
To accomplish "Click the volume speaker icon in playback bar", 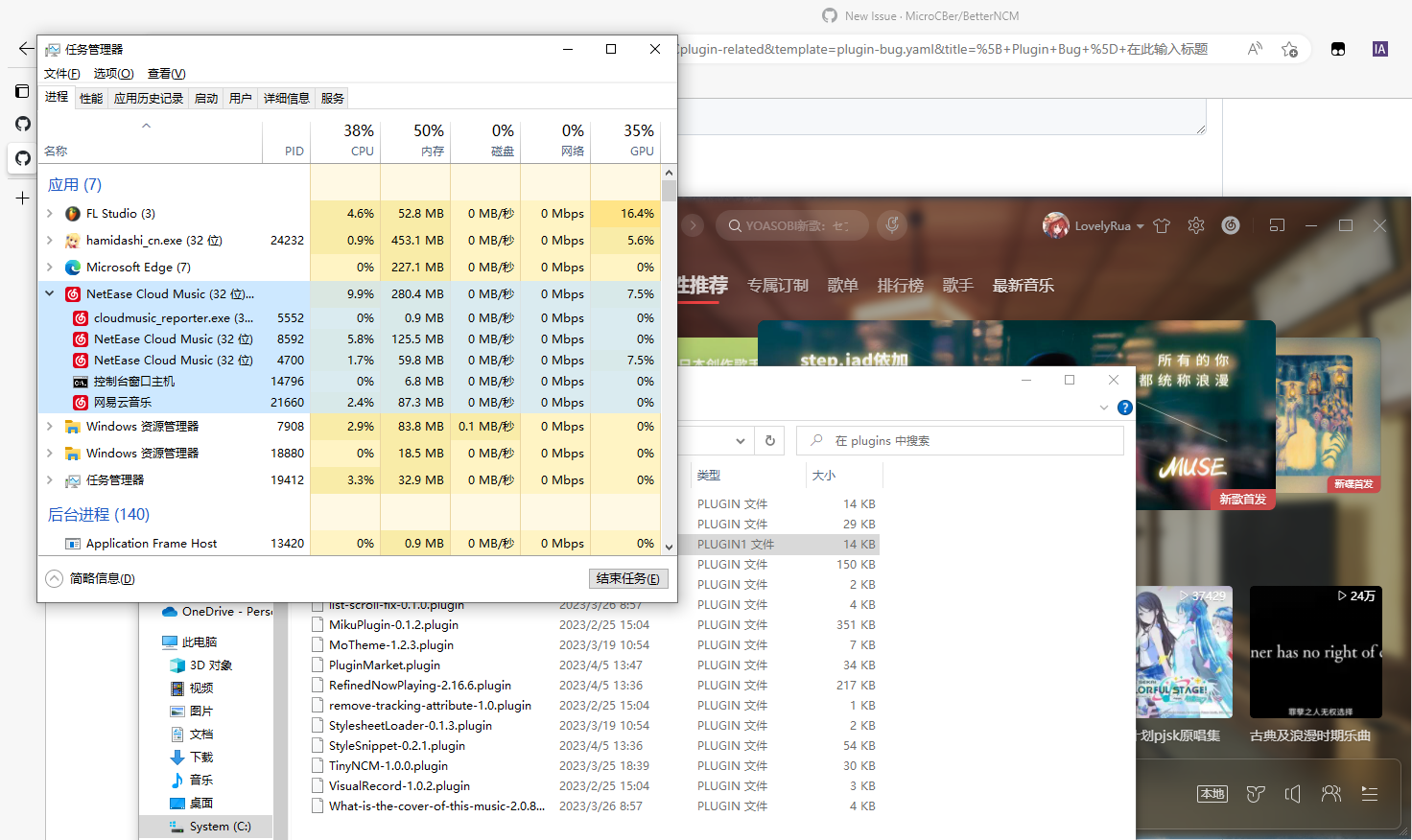I will coord(1292,794).
